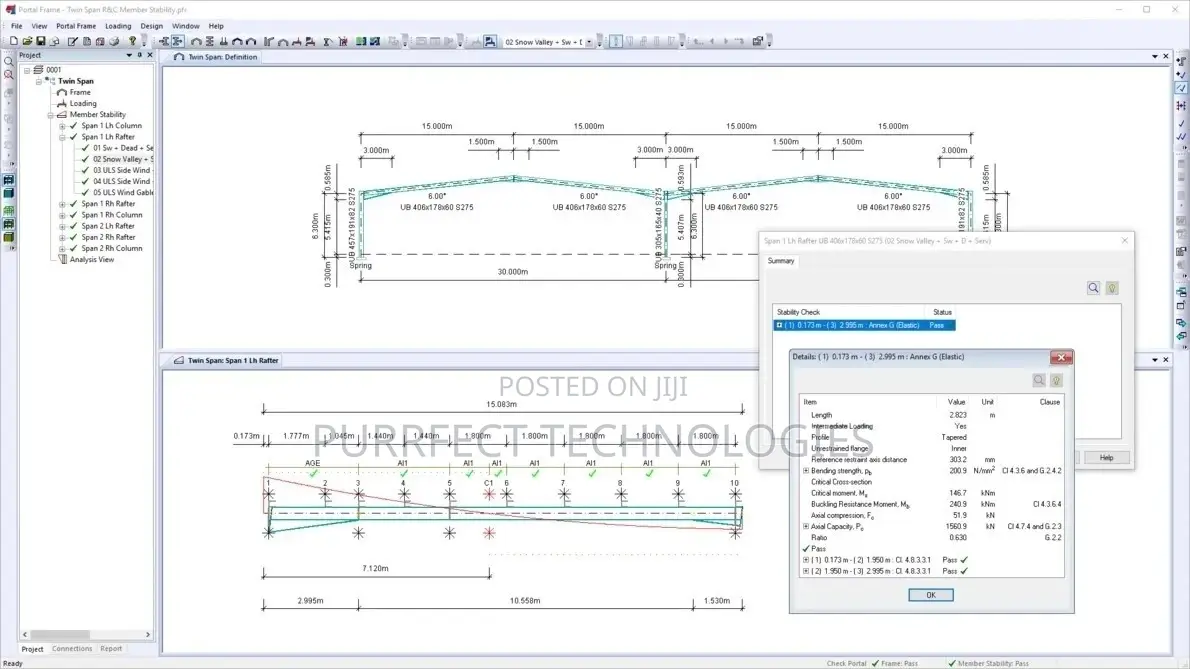
Task: Expand the Span 1 Lh Column node
Action: pyautogui.click(x=62, y=126)
